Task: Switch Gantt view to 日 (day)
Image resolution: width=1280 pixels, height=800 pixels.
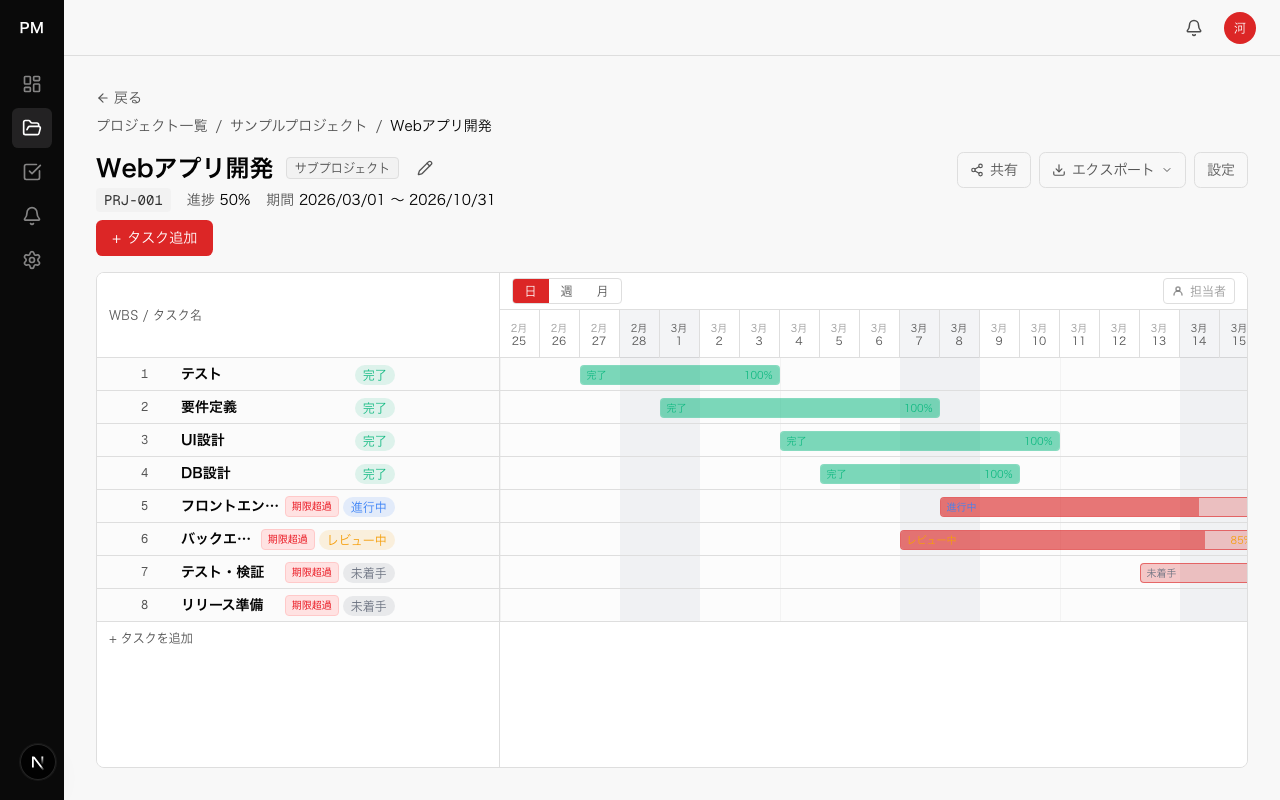Action: [x=531, y=291]
